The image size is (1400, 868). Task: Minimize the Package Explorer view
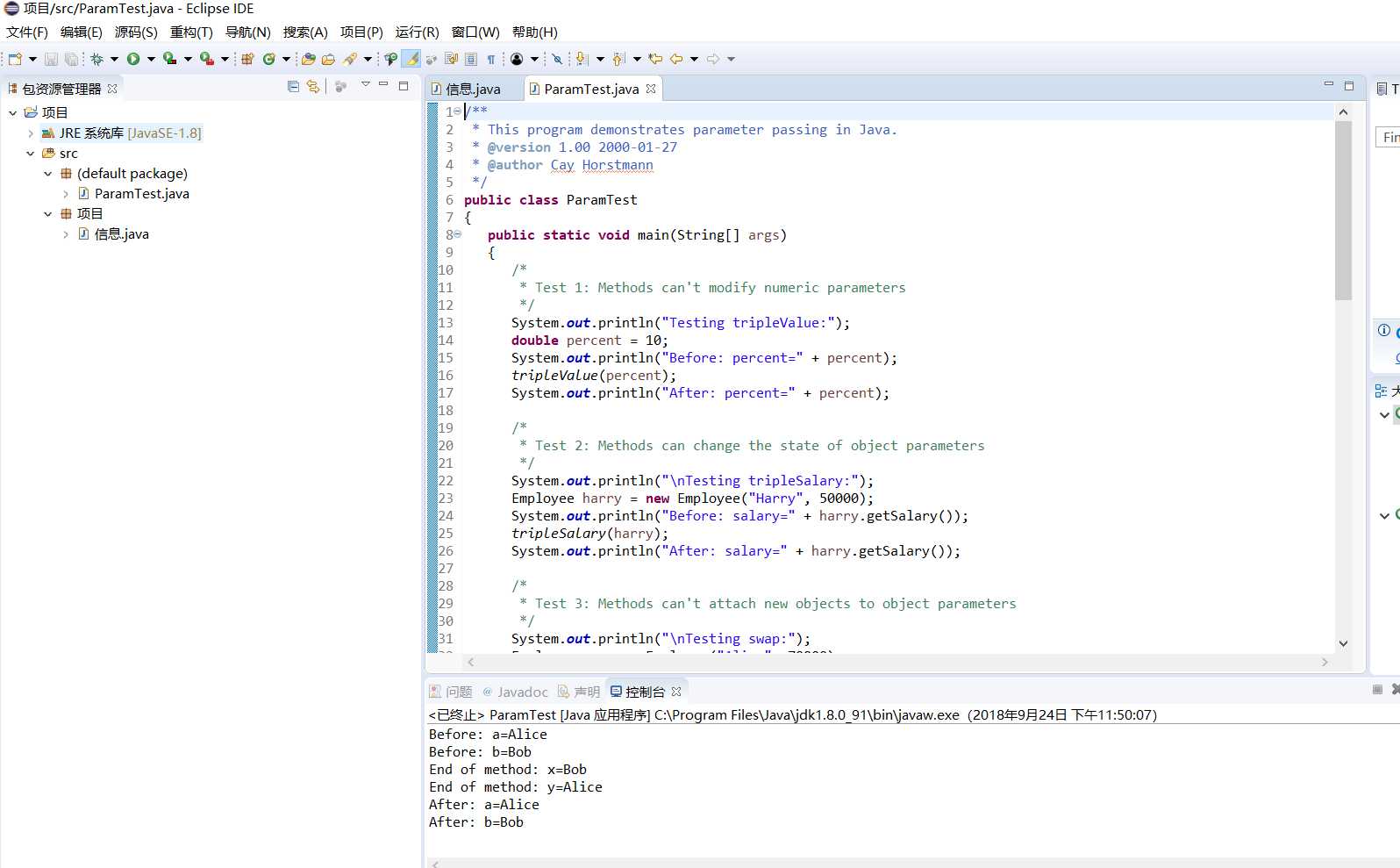tap(383, 85)
